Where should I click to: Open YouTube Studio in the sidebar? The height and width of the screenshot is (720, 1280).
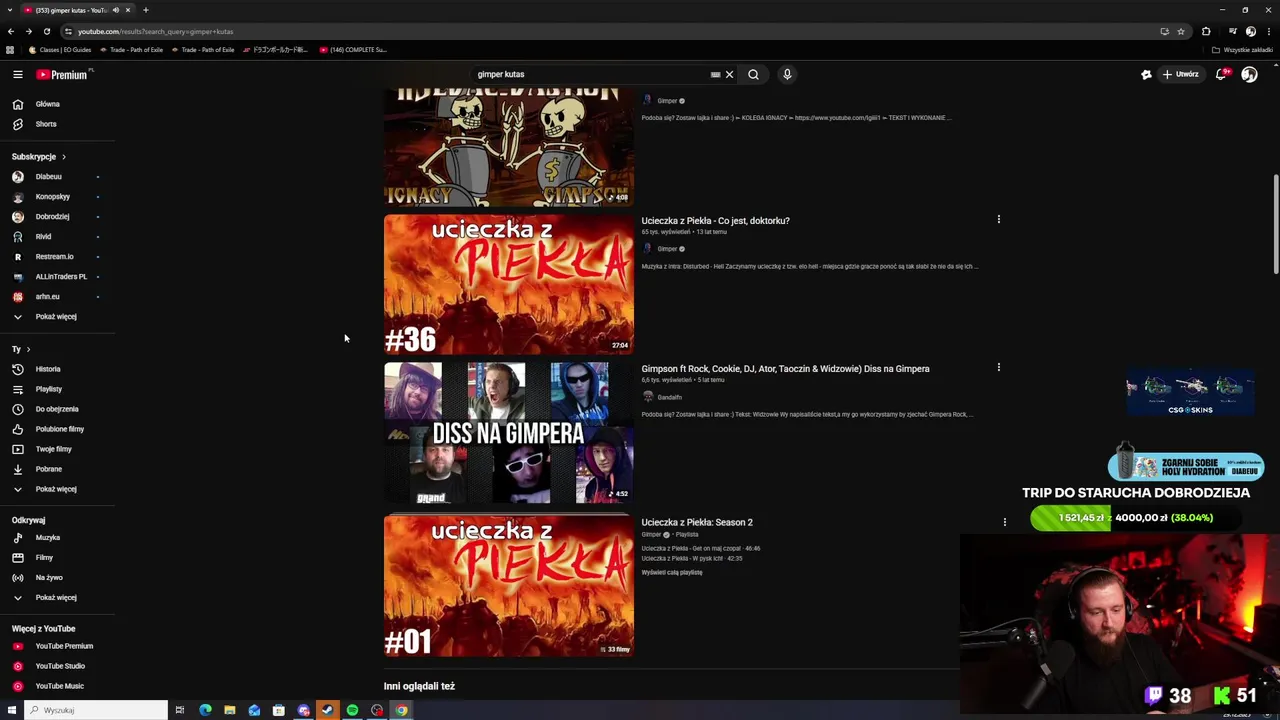click(x=60, y=666)
